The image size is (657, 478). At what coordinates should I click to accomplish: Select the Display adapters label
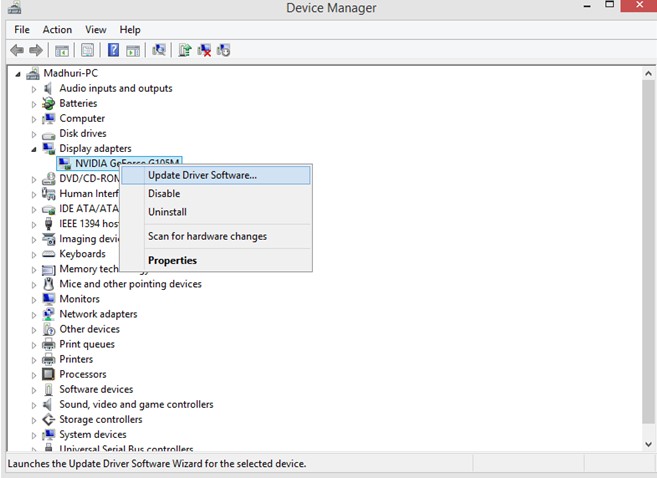(95, 149)
